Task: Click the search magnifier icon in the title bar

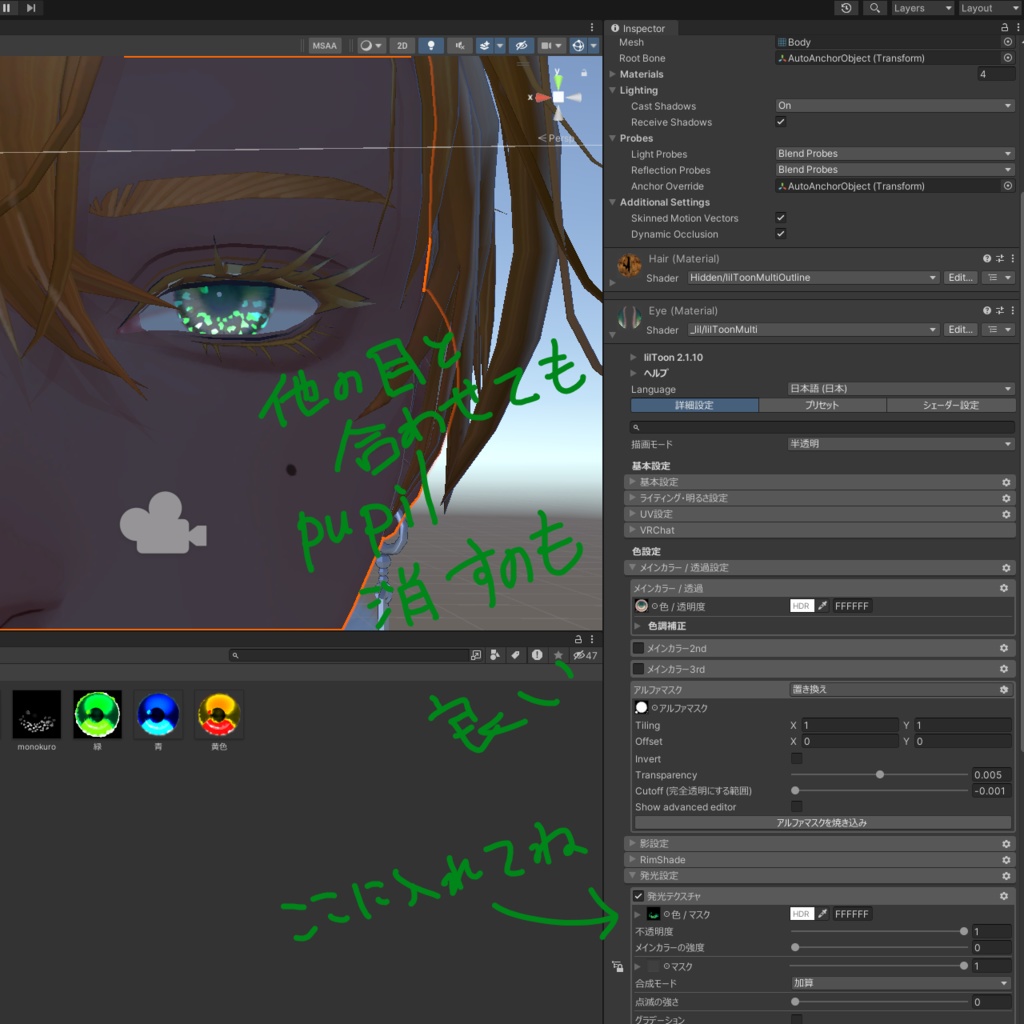Action: pyautogui.click(x=875, y=8)
